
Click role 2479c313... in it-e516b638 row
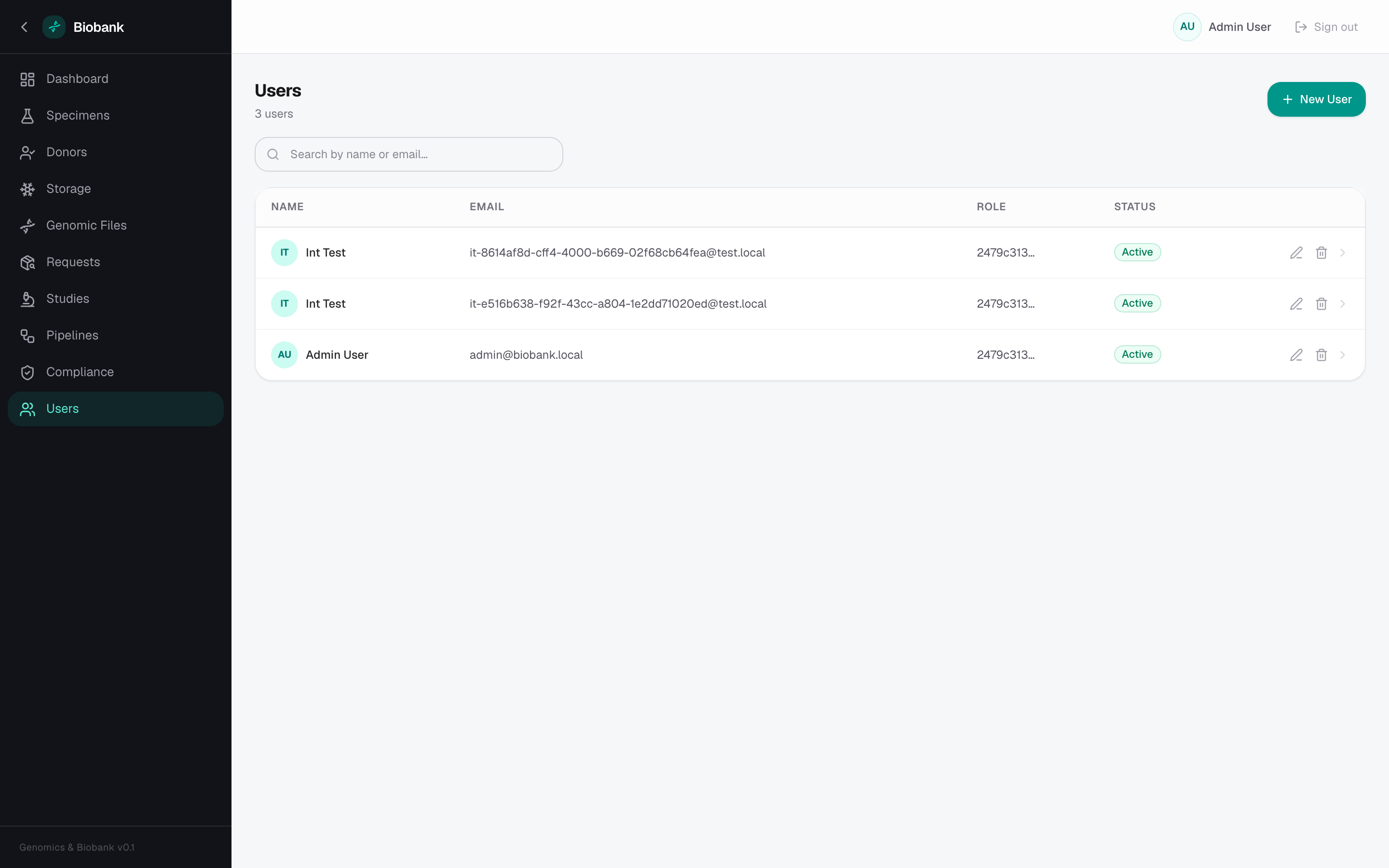point(1006,304)
